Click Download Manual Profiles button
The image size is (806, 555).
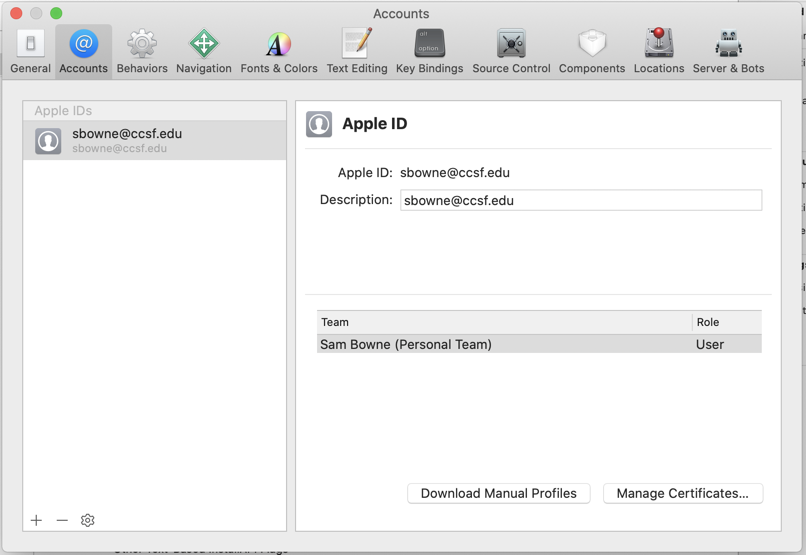[x=498, y=493]
